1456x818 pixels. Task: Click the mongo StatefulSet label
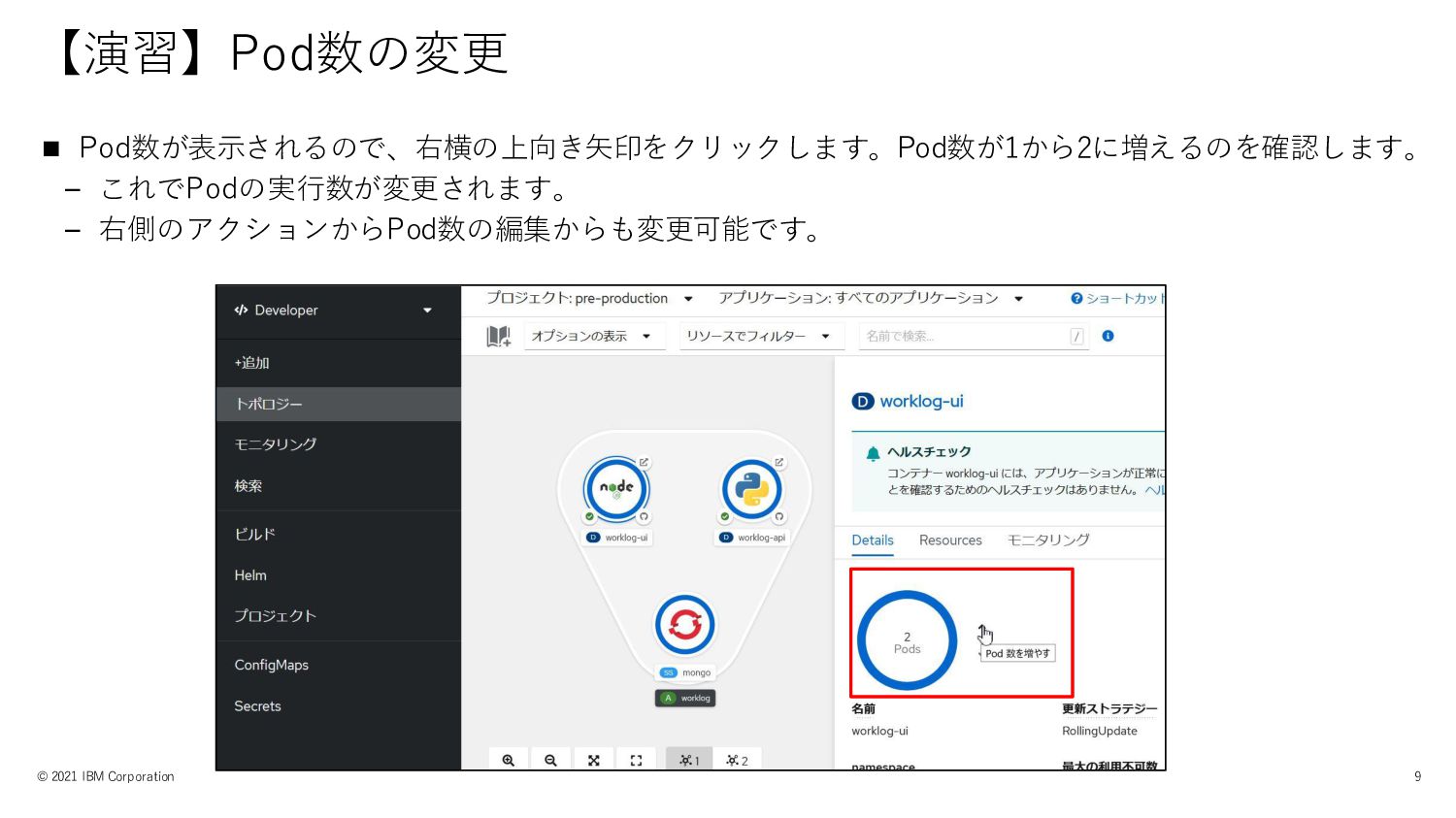(x=685, y=672)
